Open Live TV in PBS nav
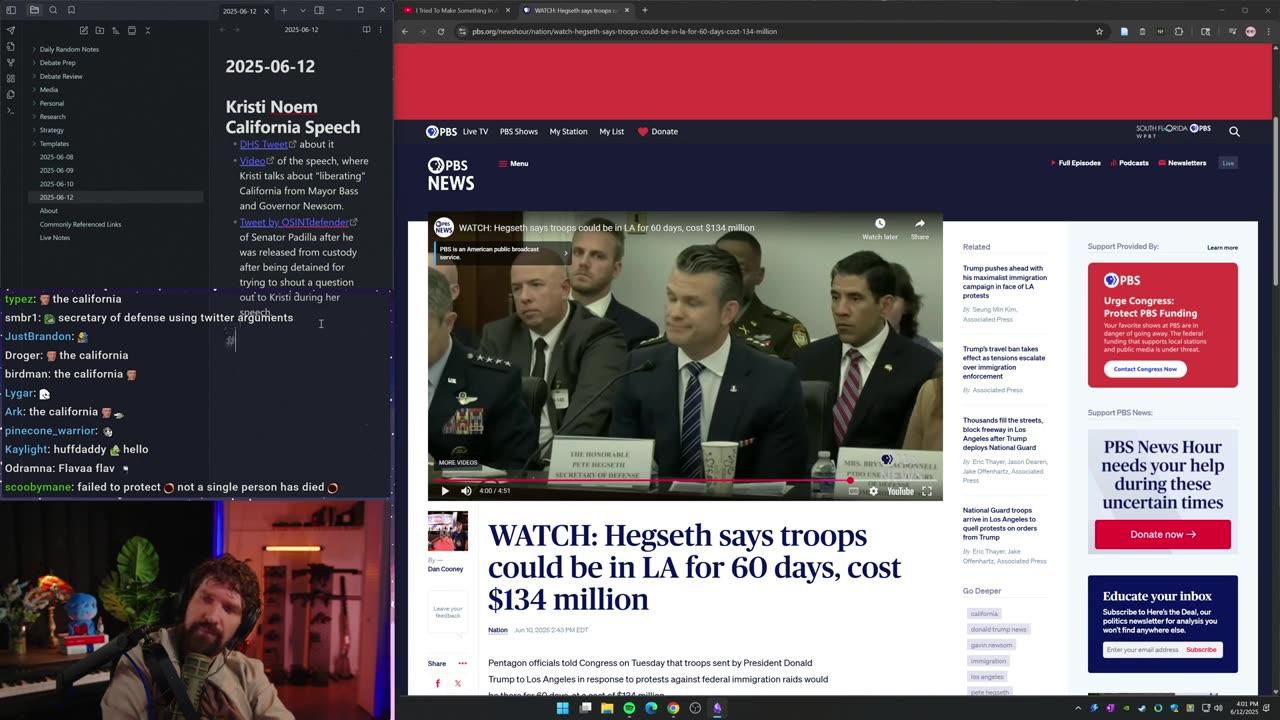 click(x=475, y=131)
